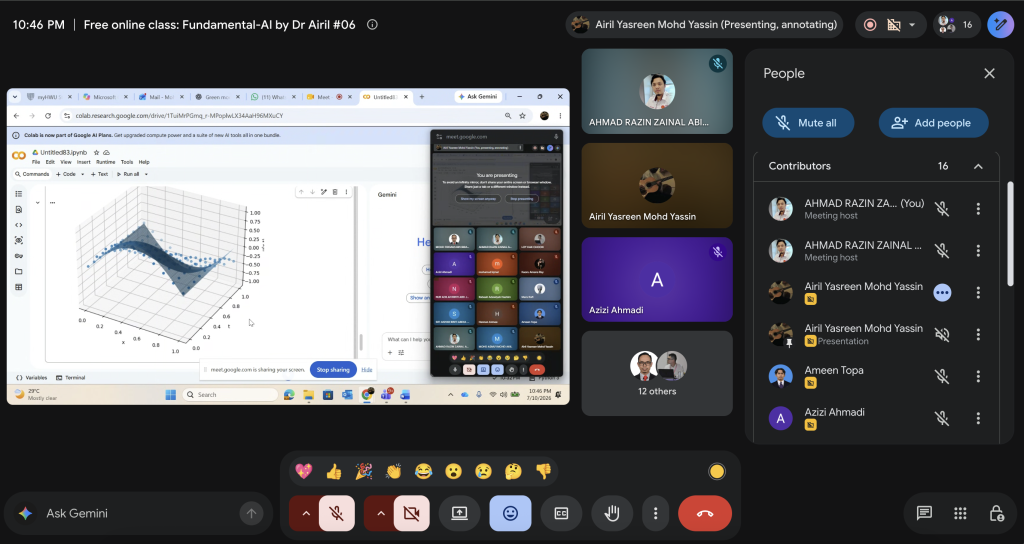1024x544 pixels.
Task: Toggle the raise hand button
Action: click(x=612, y=513)
